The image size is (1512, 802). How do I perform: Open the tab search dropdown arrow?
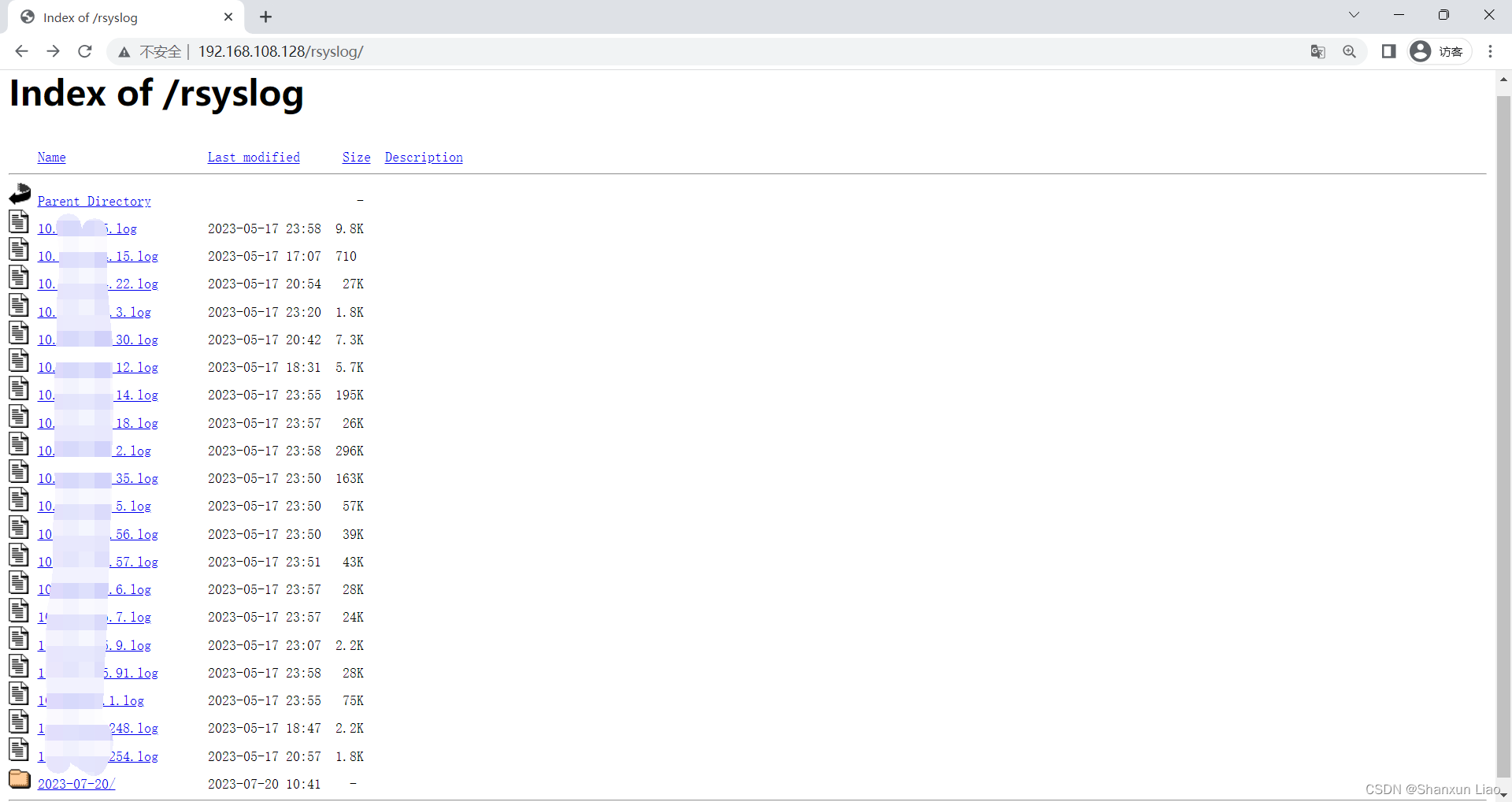click(1354, 15)
